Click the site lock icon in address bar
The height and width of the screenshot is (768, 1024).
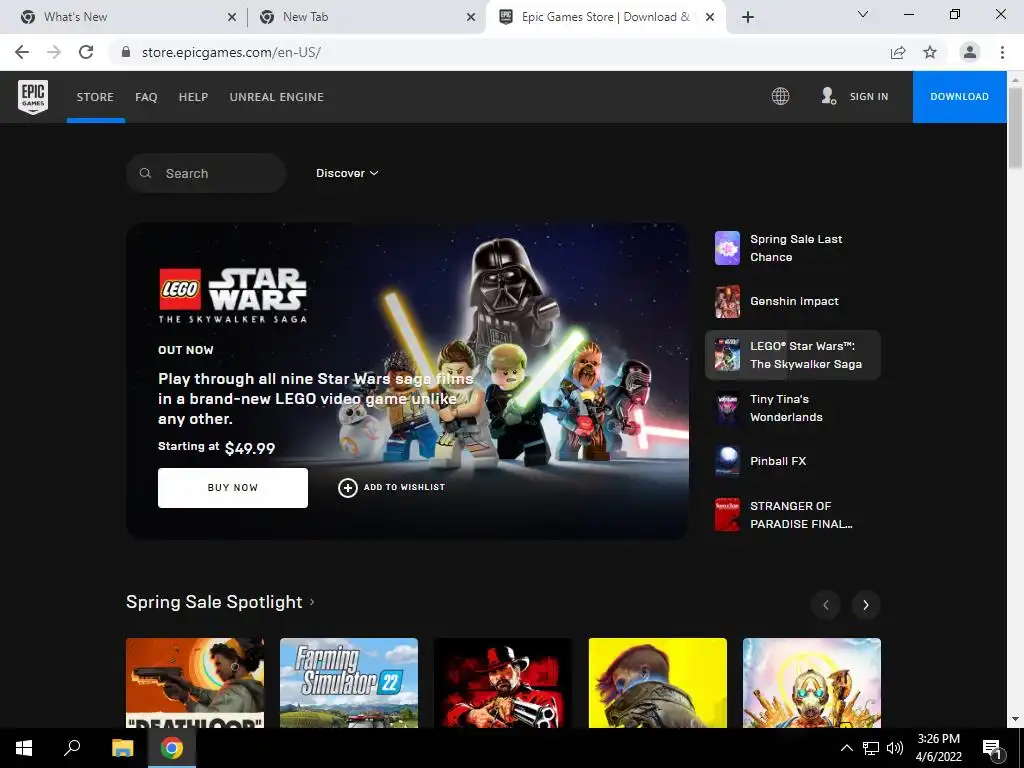(126, 52)
